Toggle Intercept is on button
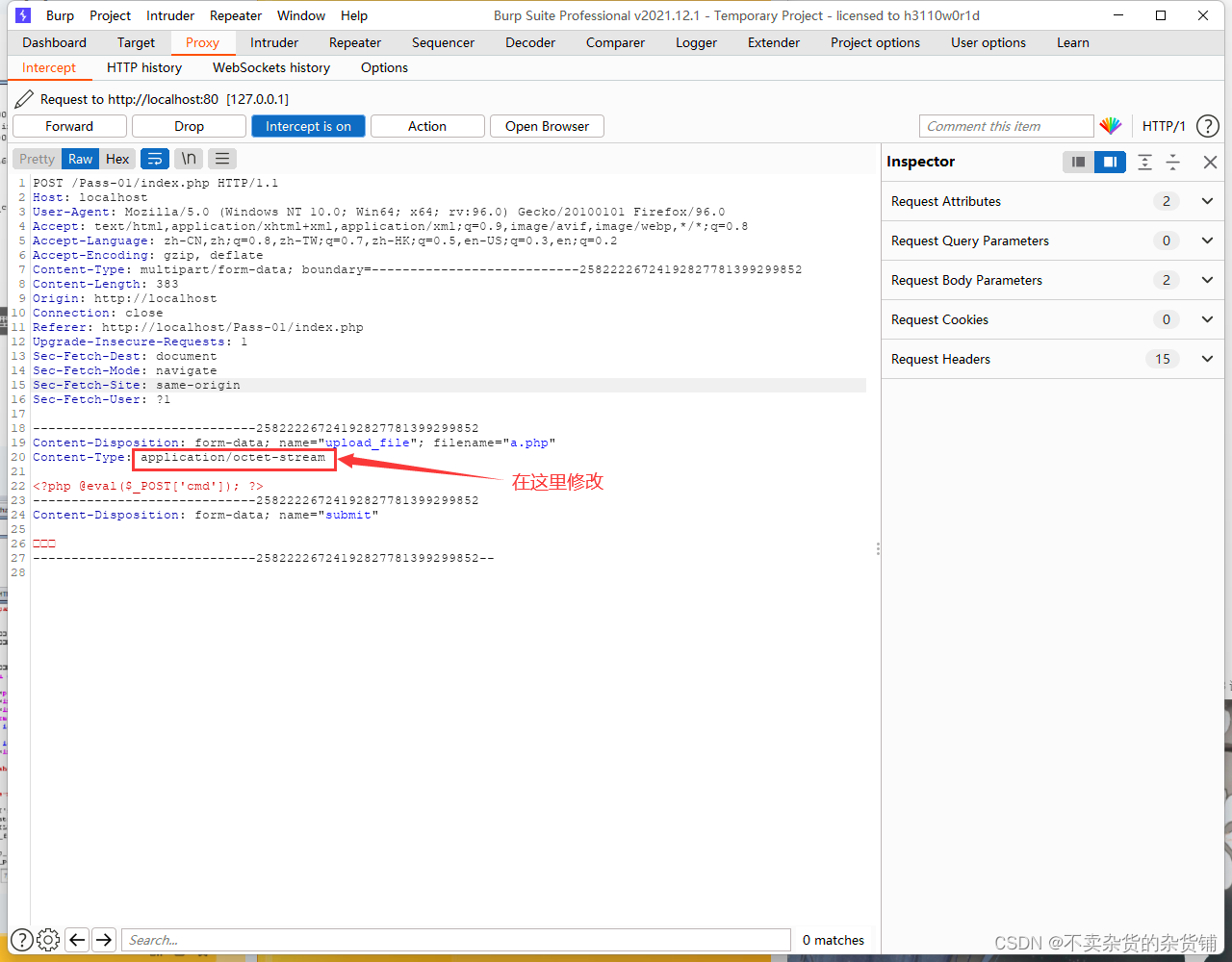Screen dimensions: 1232x962 (308, 126)
